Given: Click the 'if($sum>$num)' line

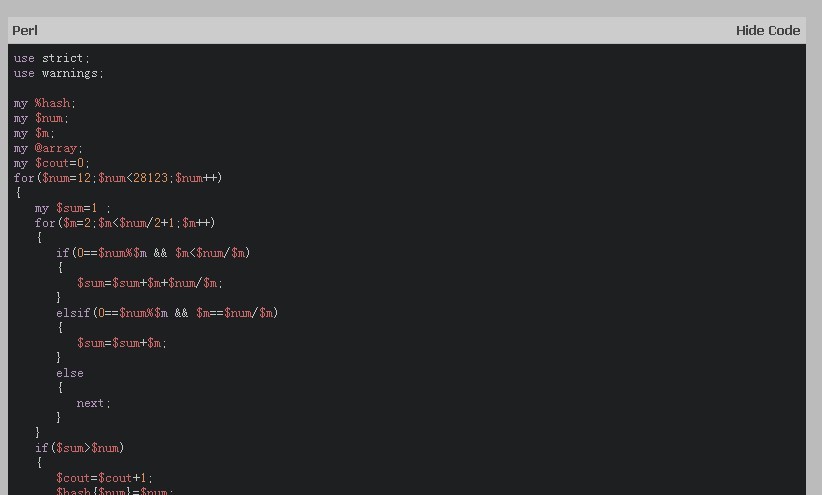Looking at the screenshot, I should (x=79, y=448).
